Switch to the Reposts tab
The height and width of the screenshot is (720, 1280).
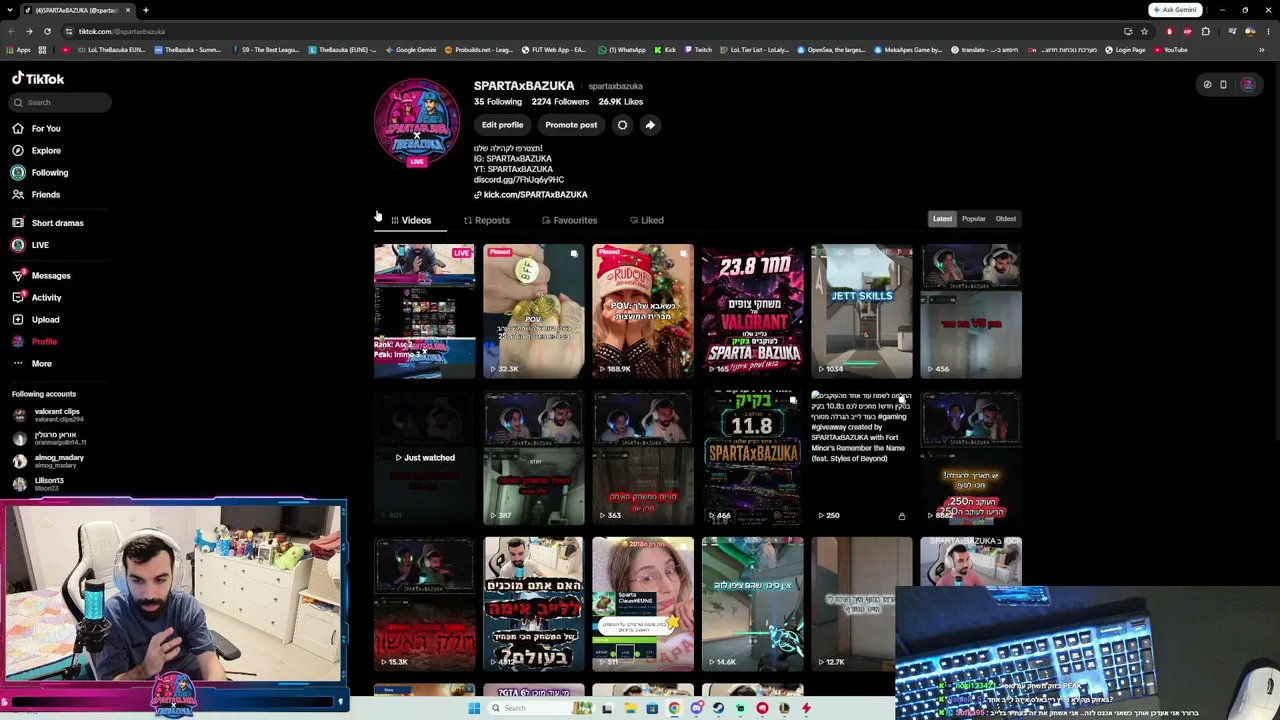[x=487, y=220]
